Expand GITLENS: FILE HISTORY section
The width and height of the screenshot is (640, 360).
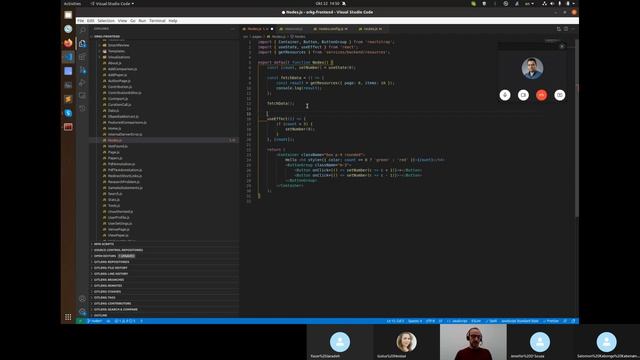[164, 268]
